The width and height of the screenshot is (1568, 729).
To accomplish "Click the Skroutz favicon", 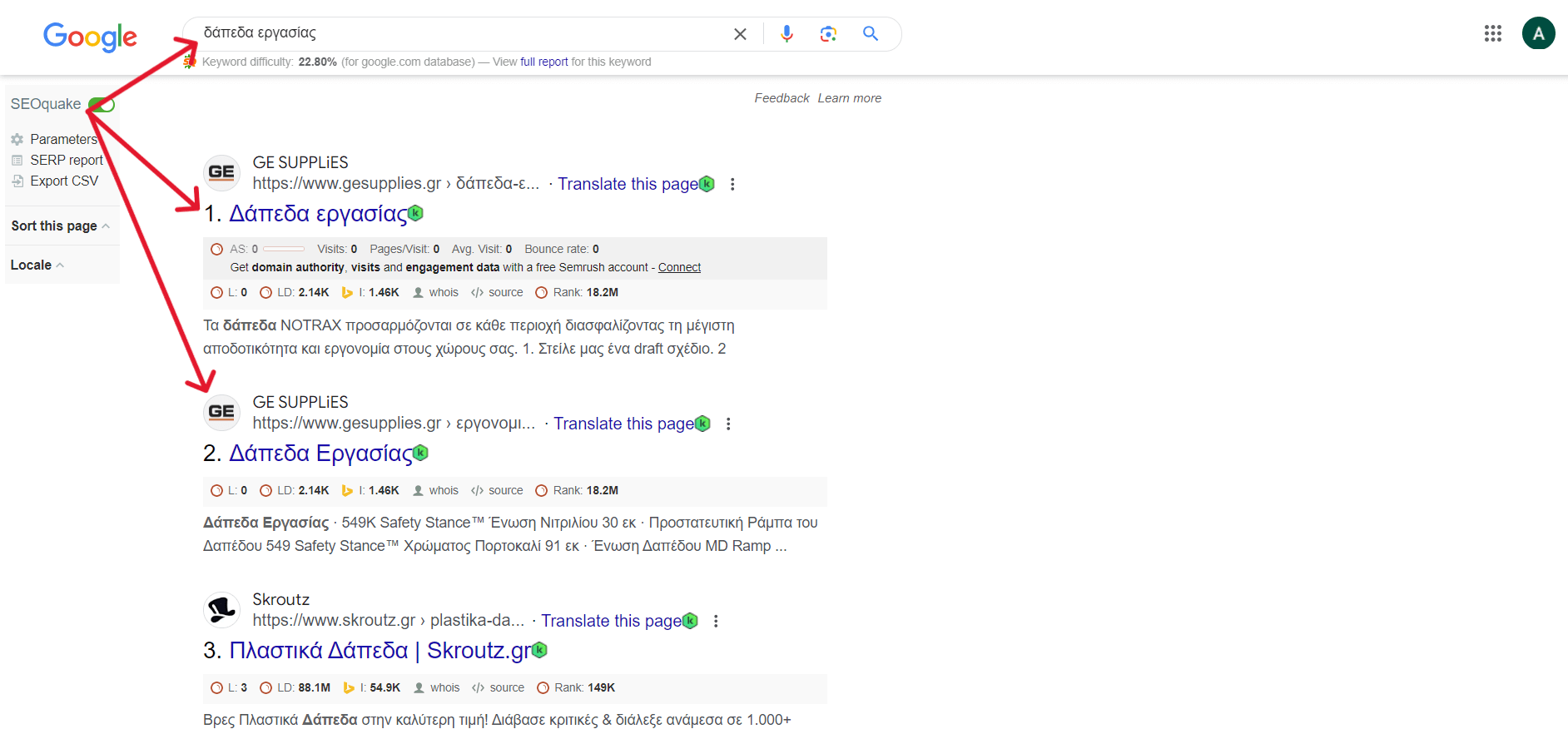I will coord(221,610).
